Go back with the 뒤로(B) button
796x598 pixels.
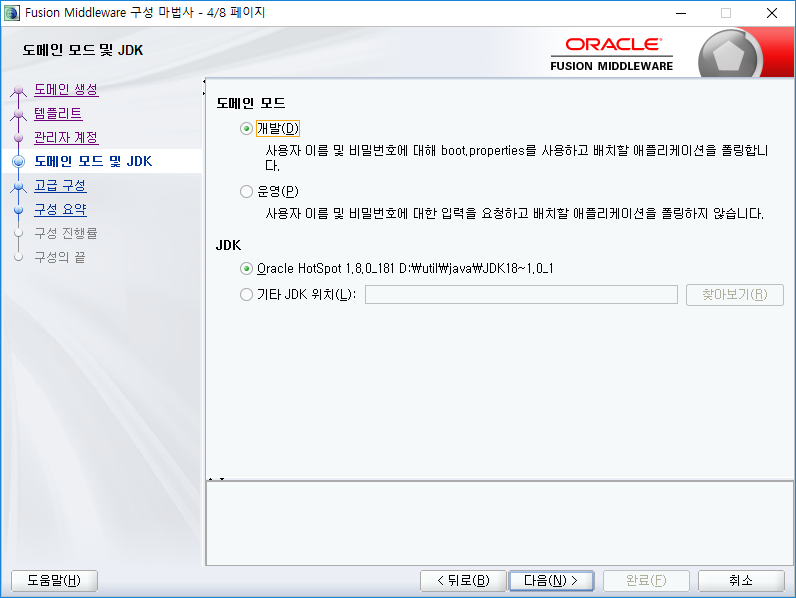coord(463,580)
